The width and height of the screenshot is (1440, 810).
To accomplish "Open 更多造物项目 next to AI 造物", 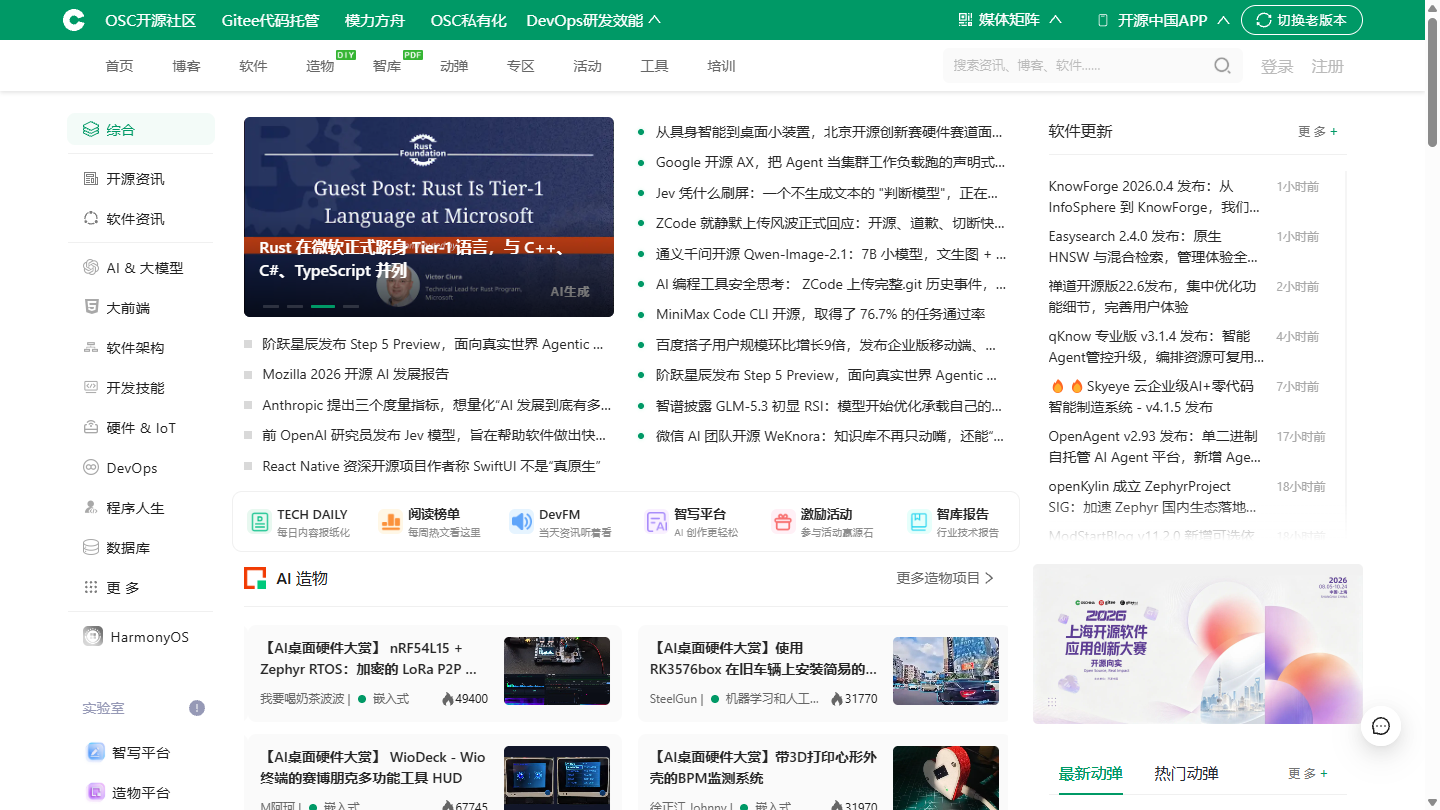I will click(x=945, y=578).
